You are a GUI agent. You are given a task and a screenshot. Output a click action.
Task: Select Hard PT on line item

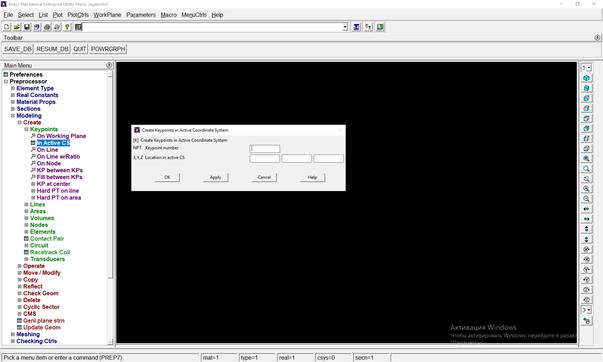58,191
